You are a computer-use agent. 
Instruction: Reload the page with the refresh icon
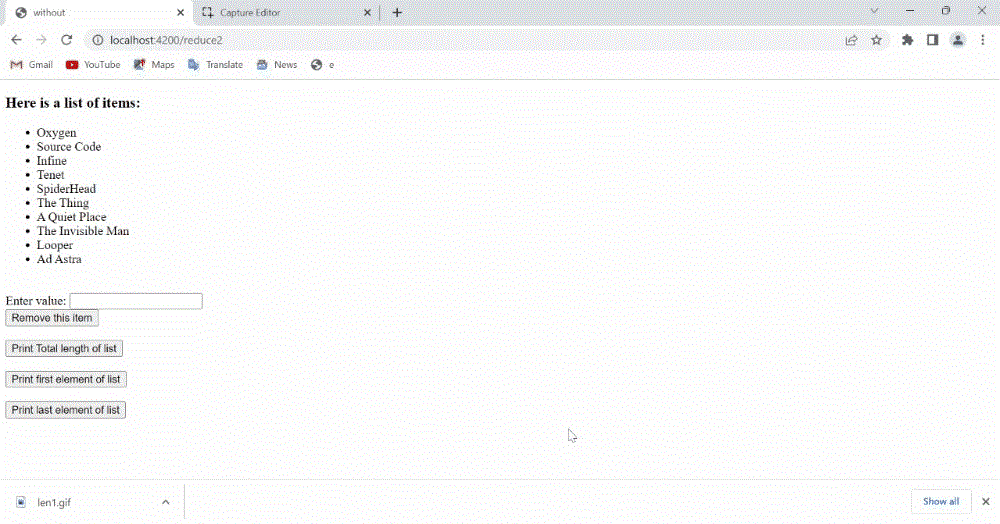pyautogui.click(x=66, y=40)
